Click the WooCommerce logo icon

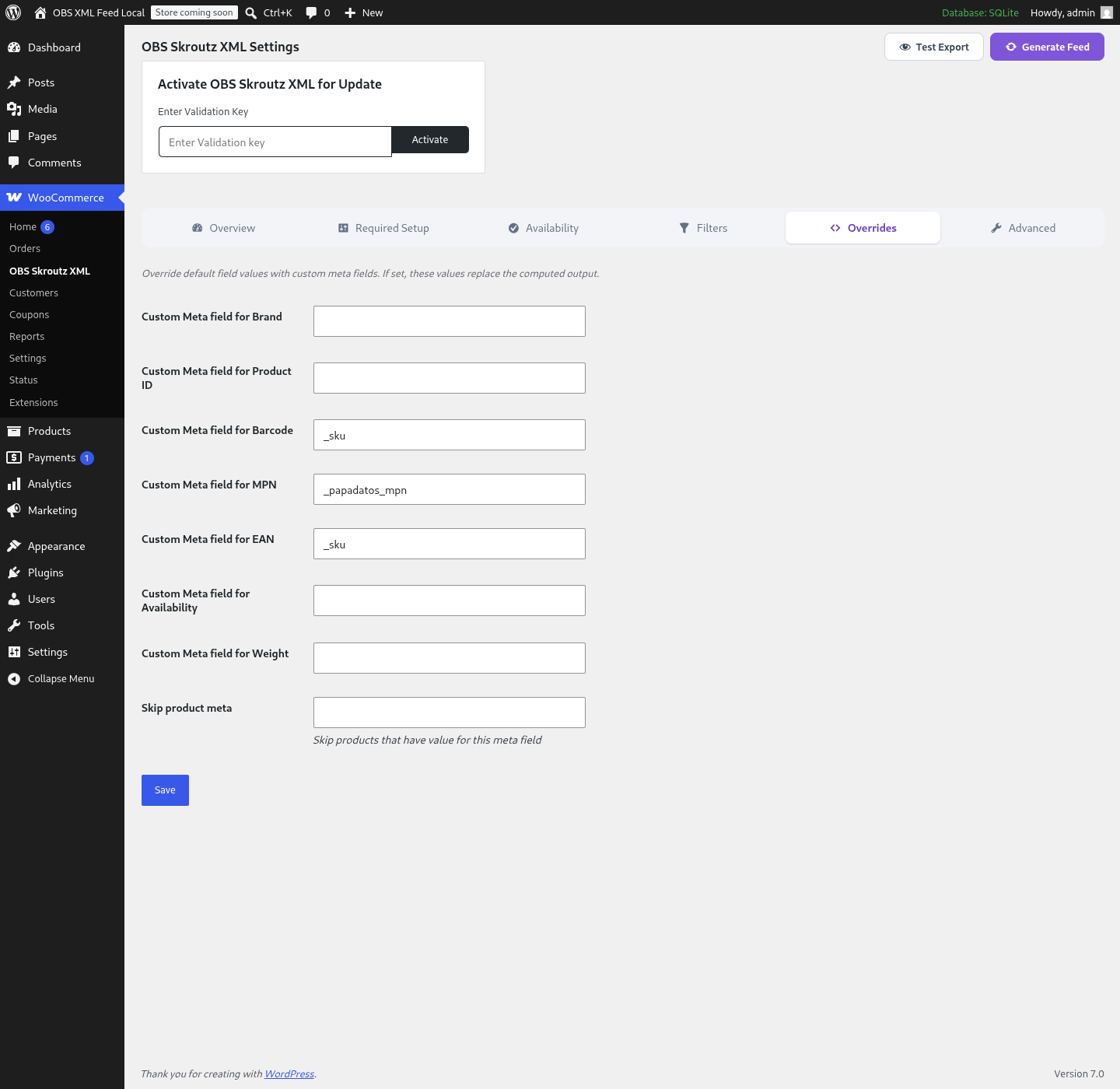click(14, 198)
